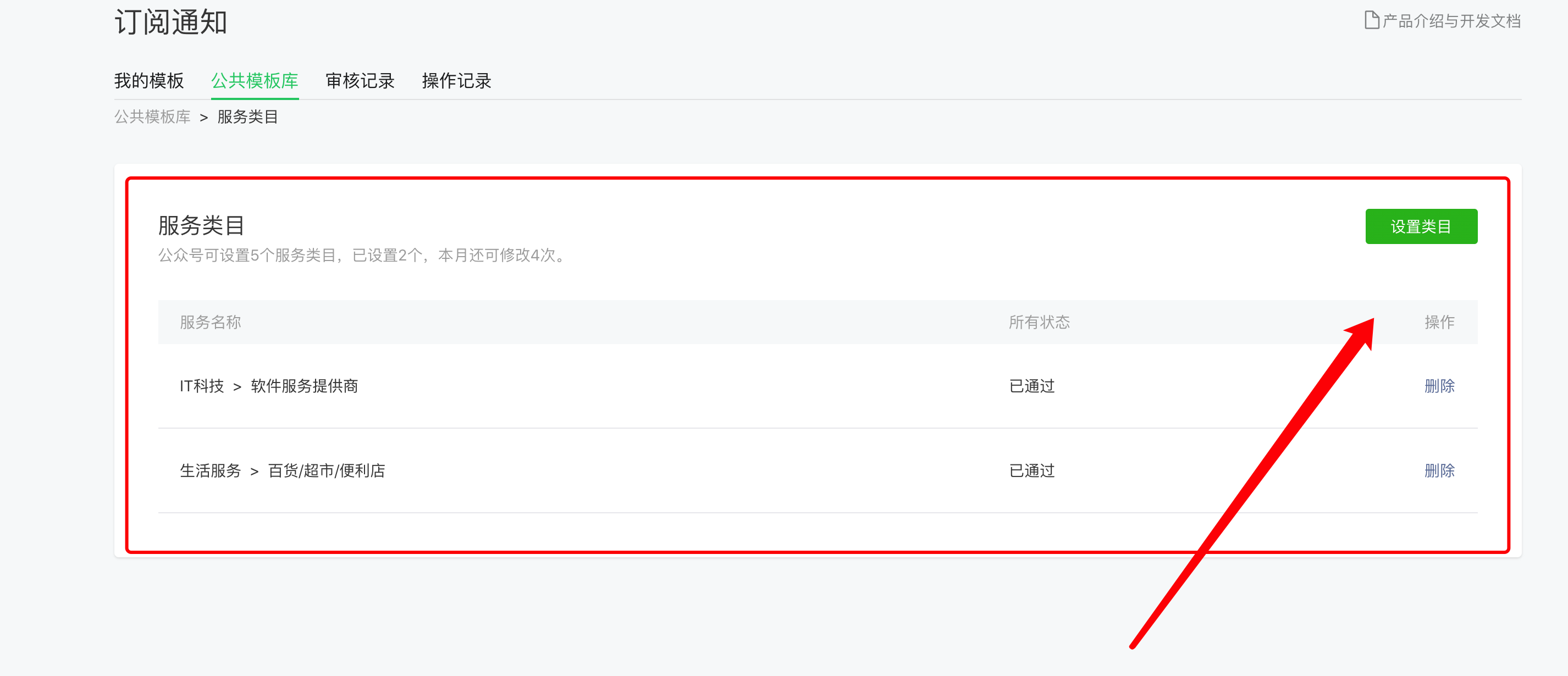The height and width of the screenshot is (676, 1568).
Task: Open the 审核记录 tab
Action: coord(360,80)
